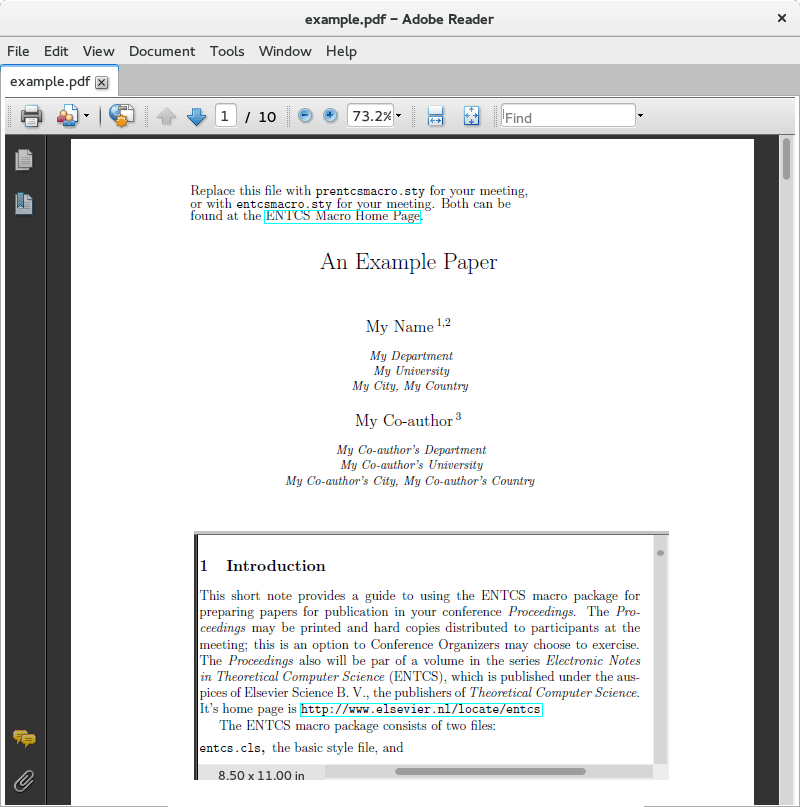Click the Find search field
800x807 pixels.
pyautogui.click(x=568, y=116)
